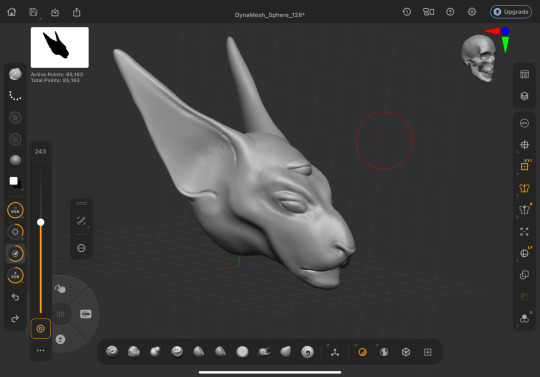Open the settings gear icon
The height and width of the screenshot is (377, 540).
472,12
